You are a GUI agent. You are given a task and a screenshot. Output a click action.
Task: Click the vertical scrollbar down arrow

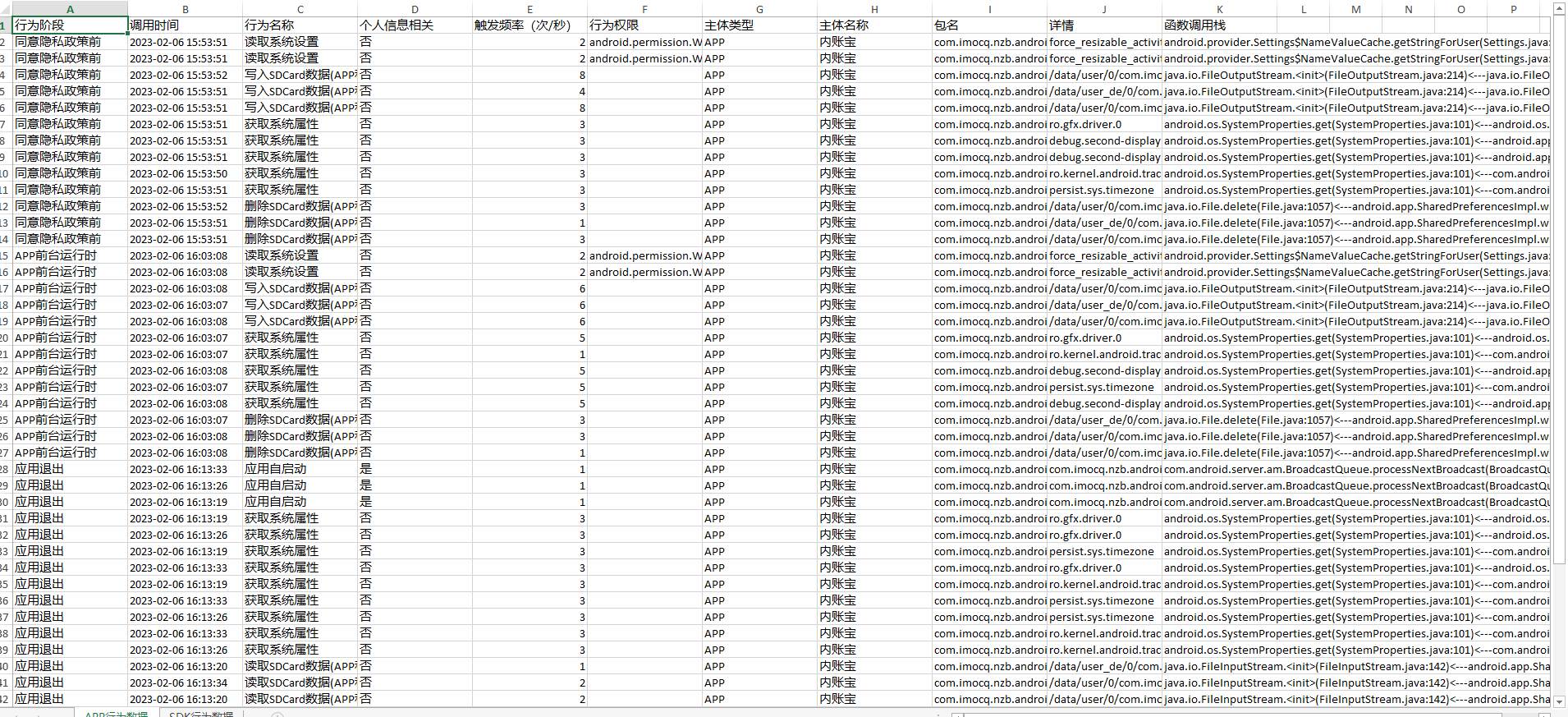tap(1559, 701)
